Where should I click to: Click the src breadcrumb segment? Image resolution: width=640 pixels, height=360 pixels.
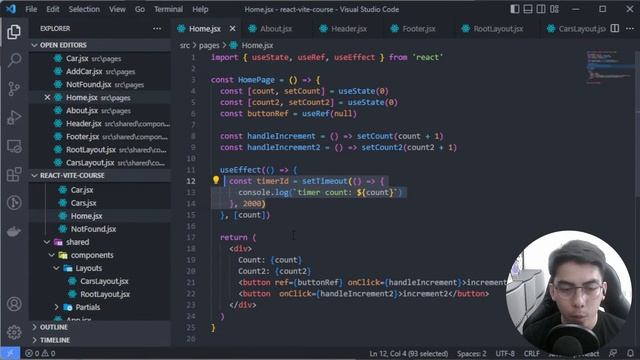184,45
